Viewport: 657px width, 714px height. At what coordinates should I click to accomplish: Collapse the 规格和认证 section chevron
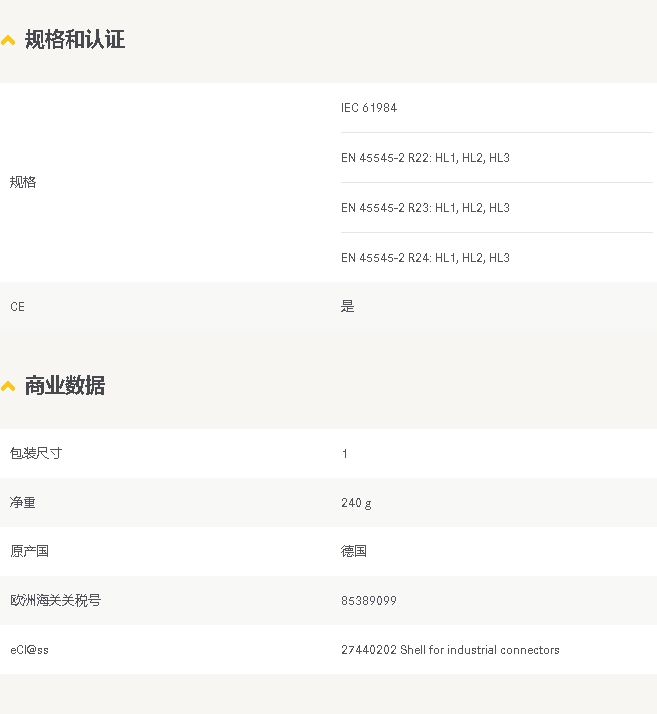click(8, 41)
